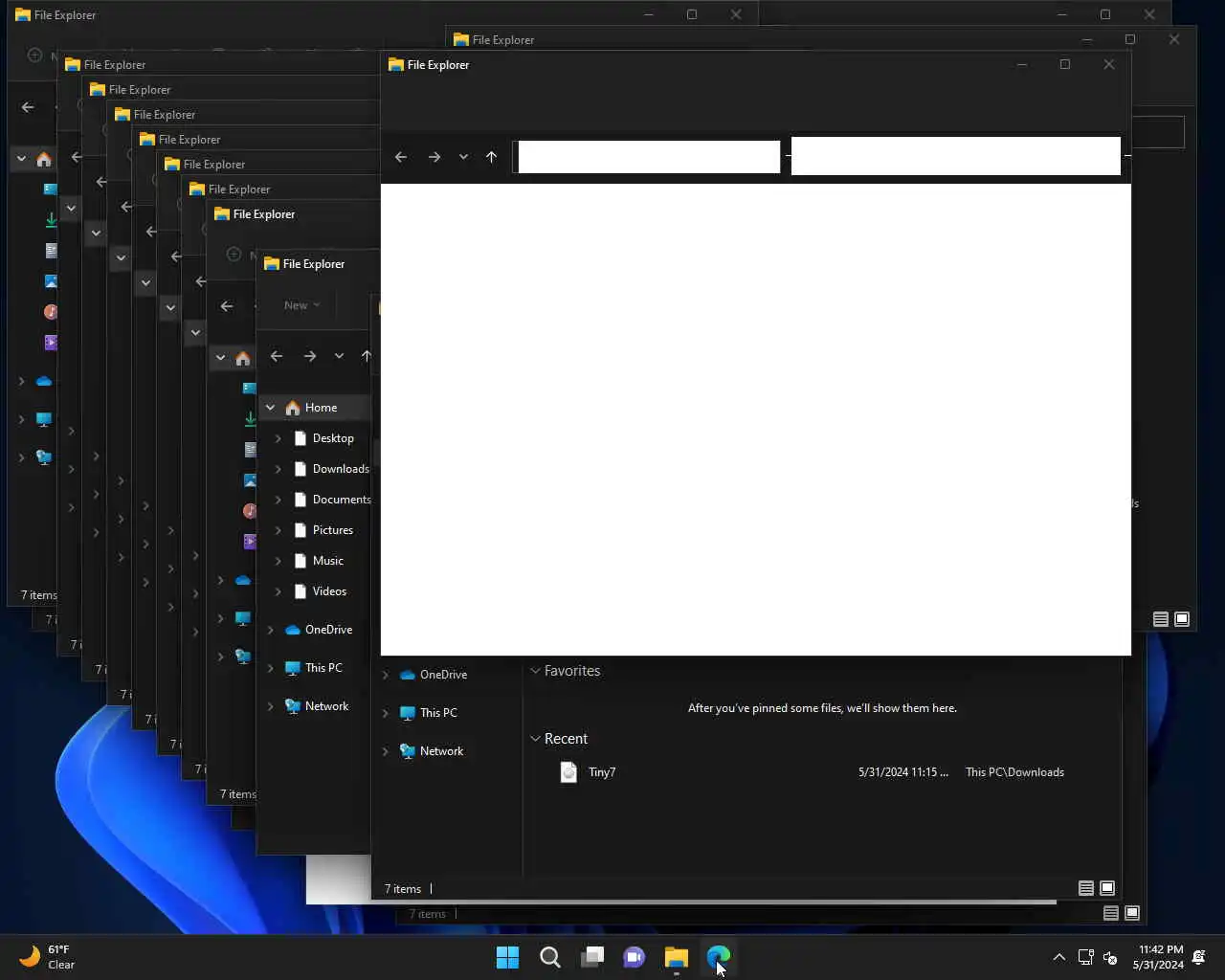
Task: Click the 'This PC\Downloads' location text
Action: pyautogui.click(x=1014, y=772)
